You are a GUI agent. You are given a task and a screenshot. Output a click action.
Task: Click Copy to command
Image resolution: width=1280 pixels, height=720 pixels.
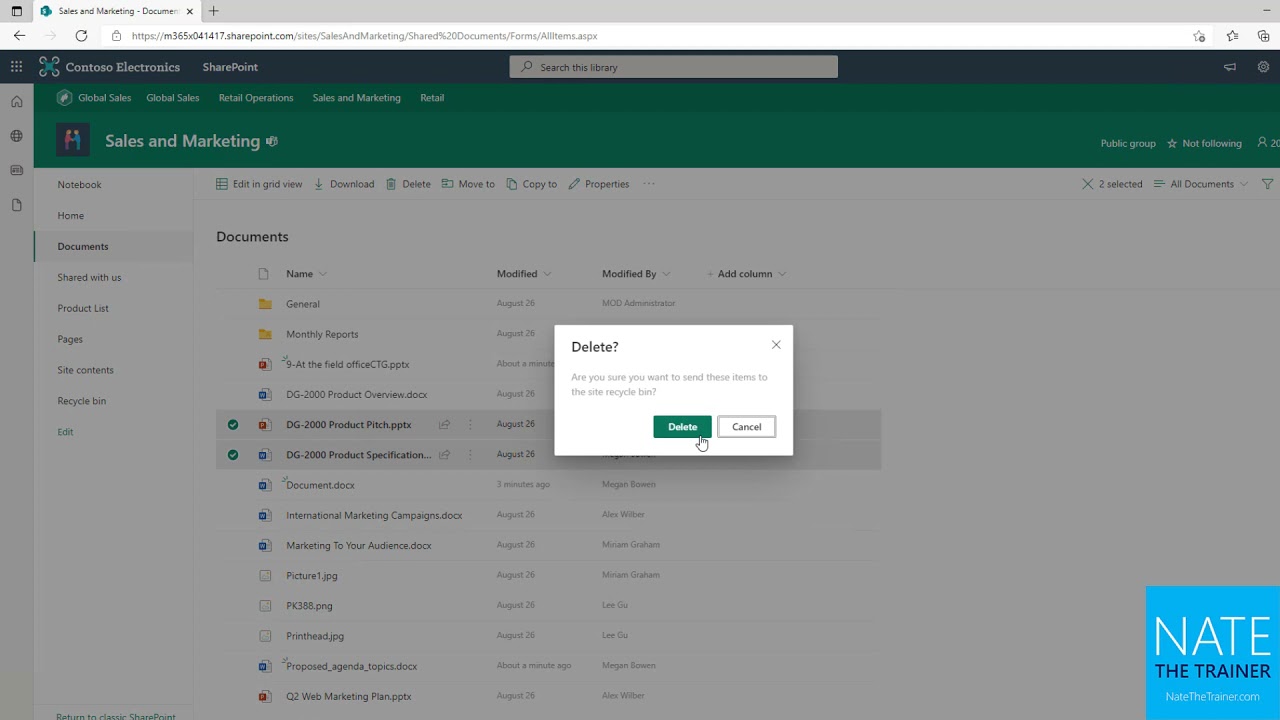click(531, 184)
